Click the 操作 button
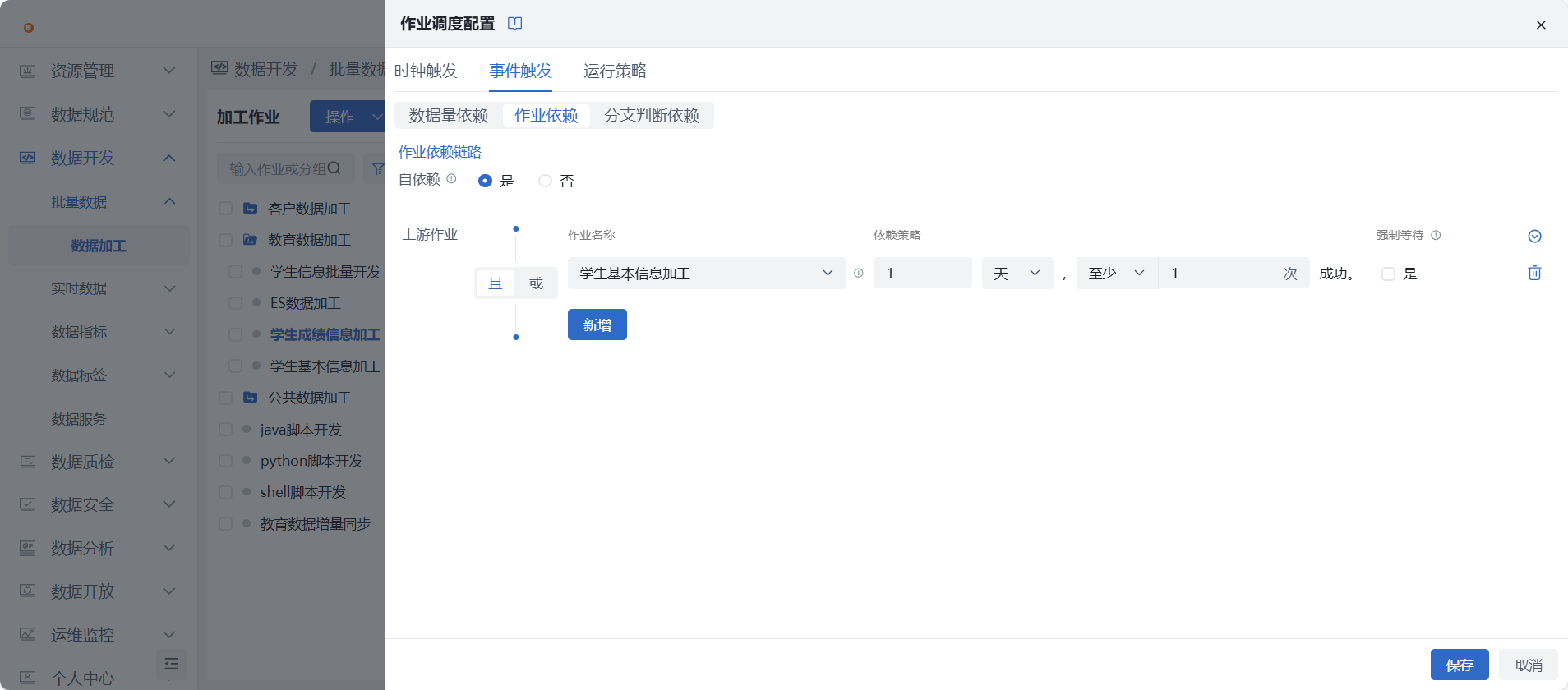This screenshot has height=690, width=1568. pyautogui.click(x=339, y=117)
